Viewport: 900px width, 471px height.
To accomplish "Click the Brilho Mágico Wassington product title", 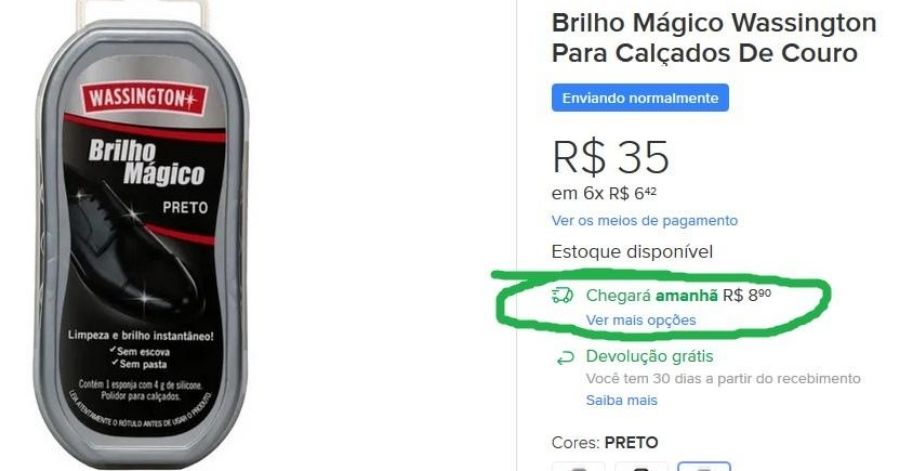I will tap(713, 38).
